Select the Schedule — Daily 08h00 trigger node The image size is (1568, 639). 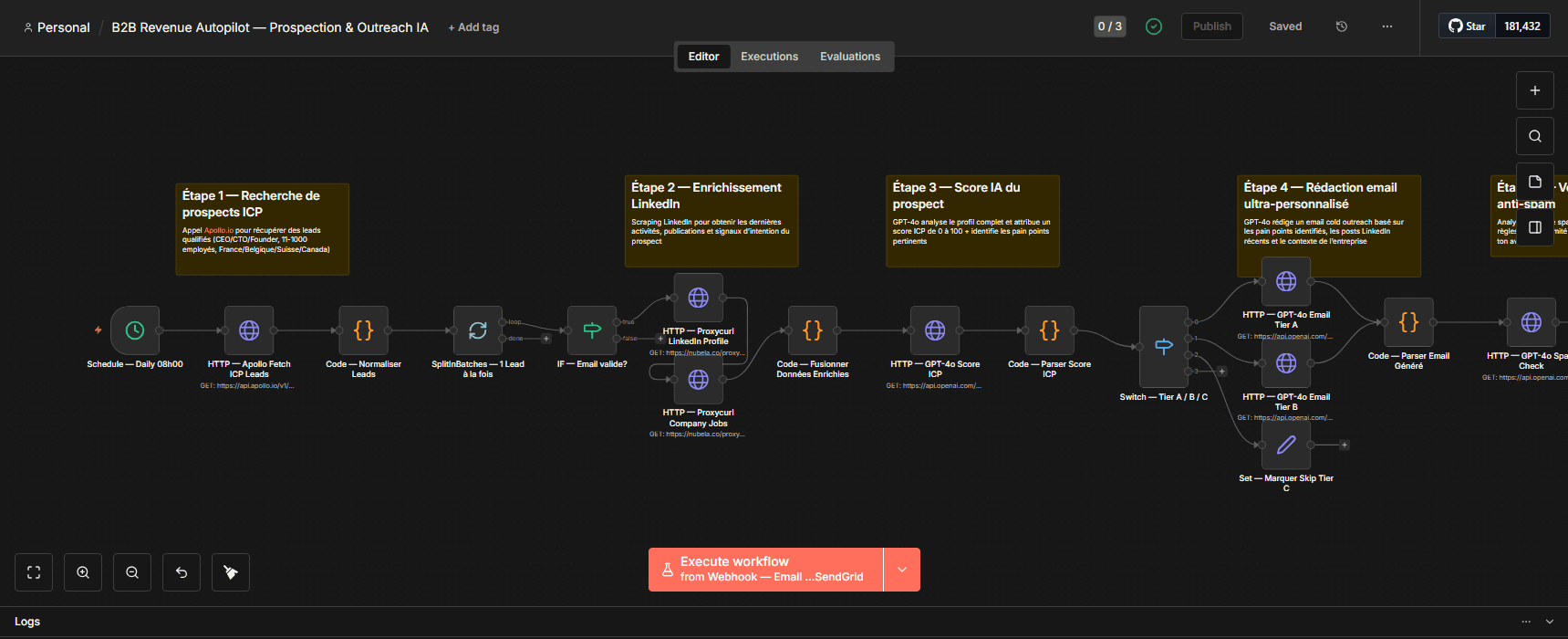[135, 330]
